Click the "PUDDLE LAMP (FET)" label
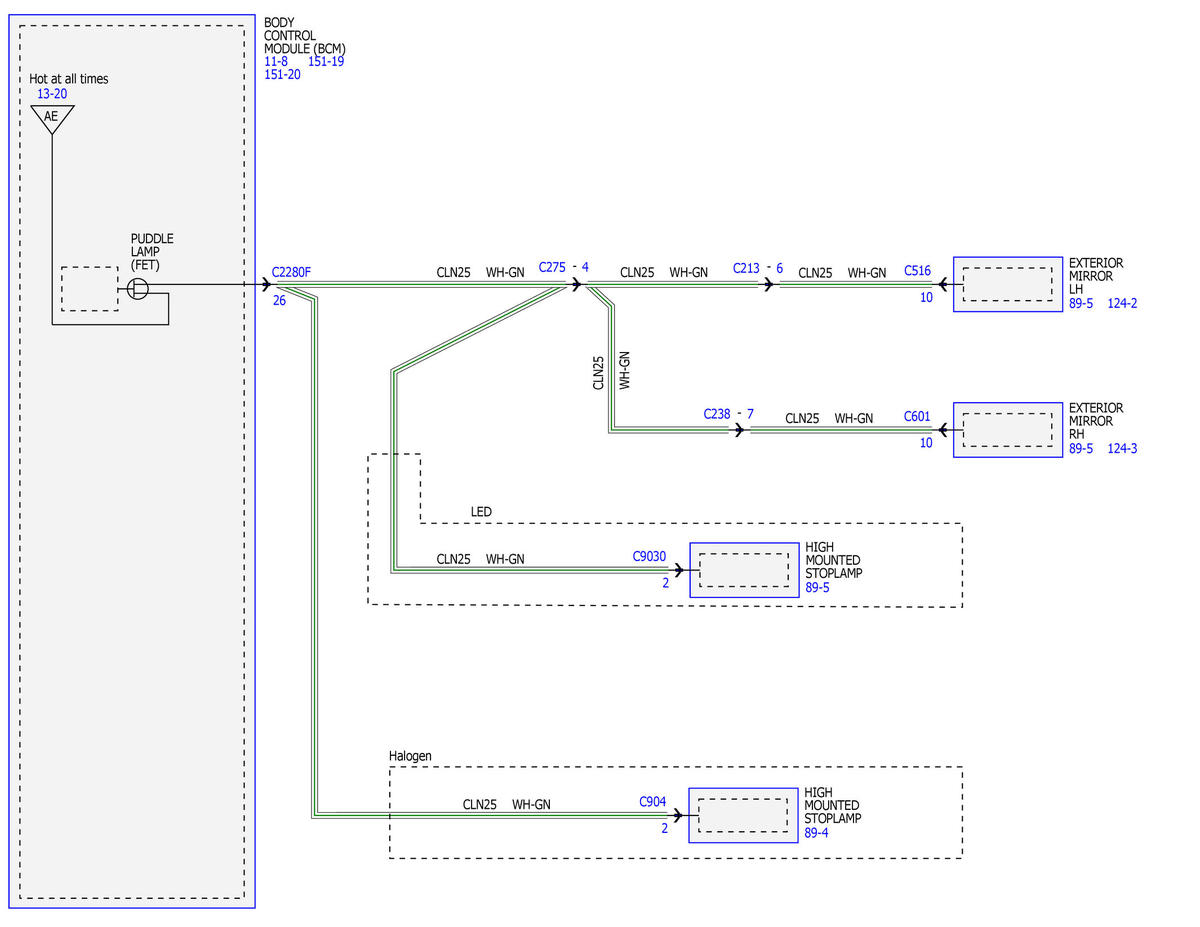 (x=152, y=252)
